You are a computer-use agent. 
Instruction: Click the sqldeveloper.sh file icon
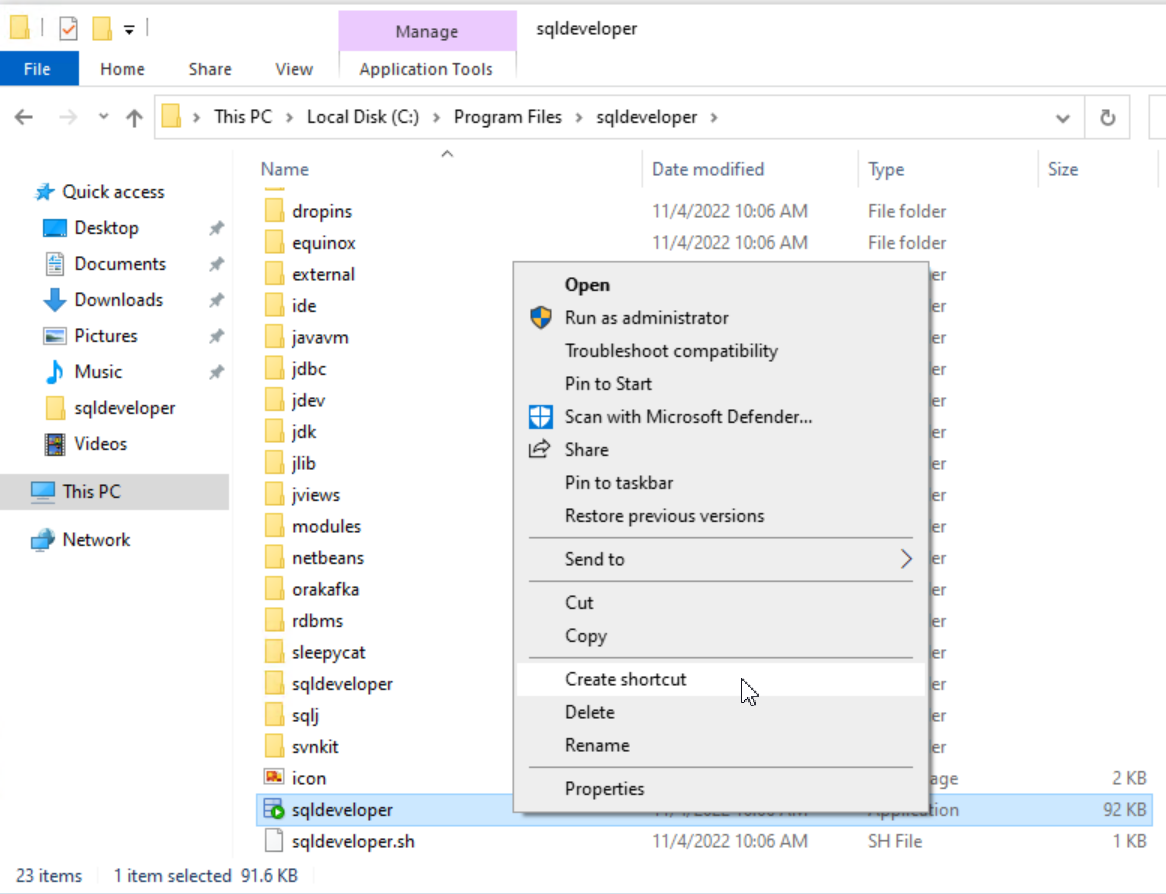coord(274,841)
